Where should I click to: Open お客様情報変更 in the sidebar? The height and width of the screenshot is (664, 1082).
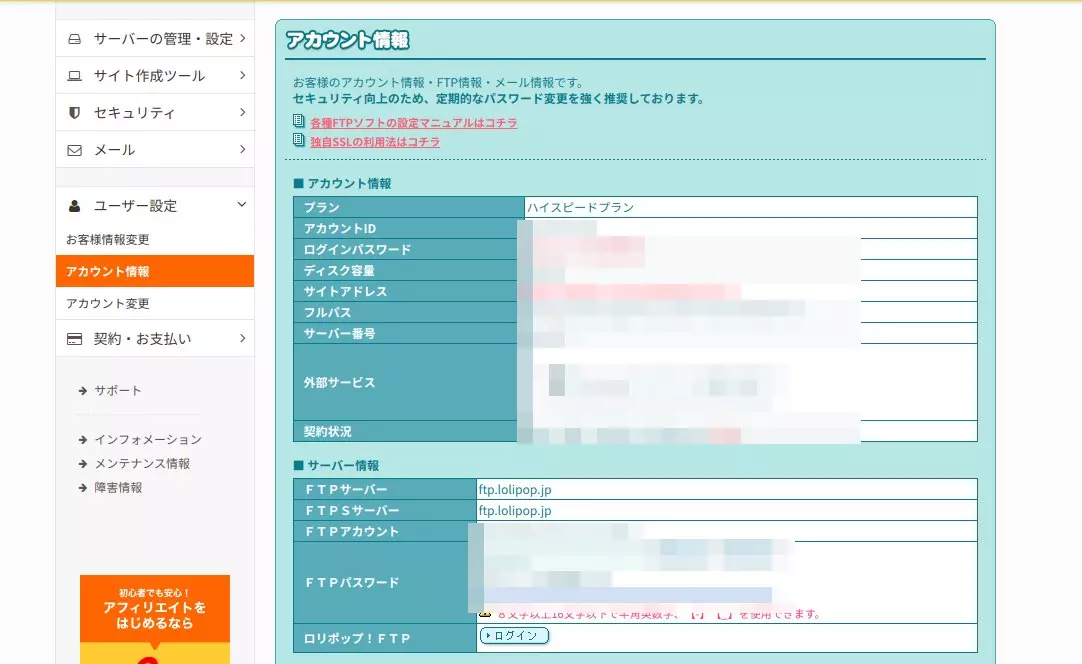click(x=108, y=240)
